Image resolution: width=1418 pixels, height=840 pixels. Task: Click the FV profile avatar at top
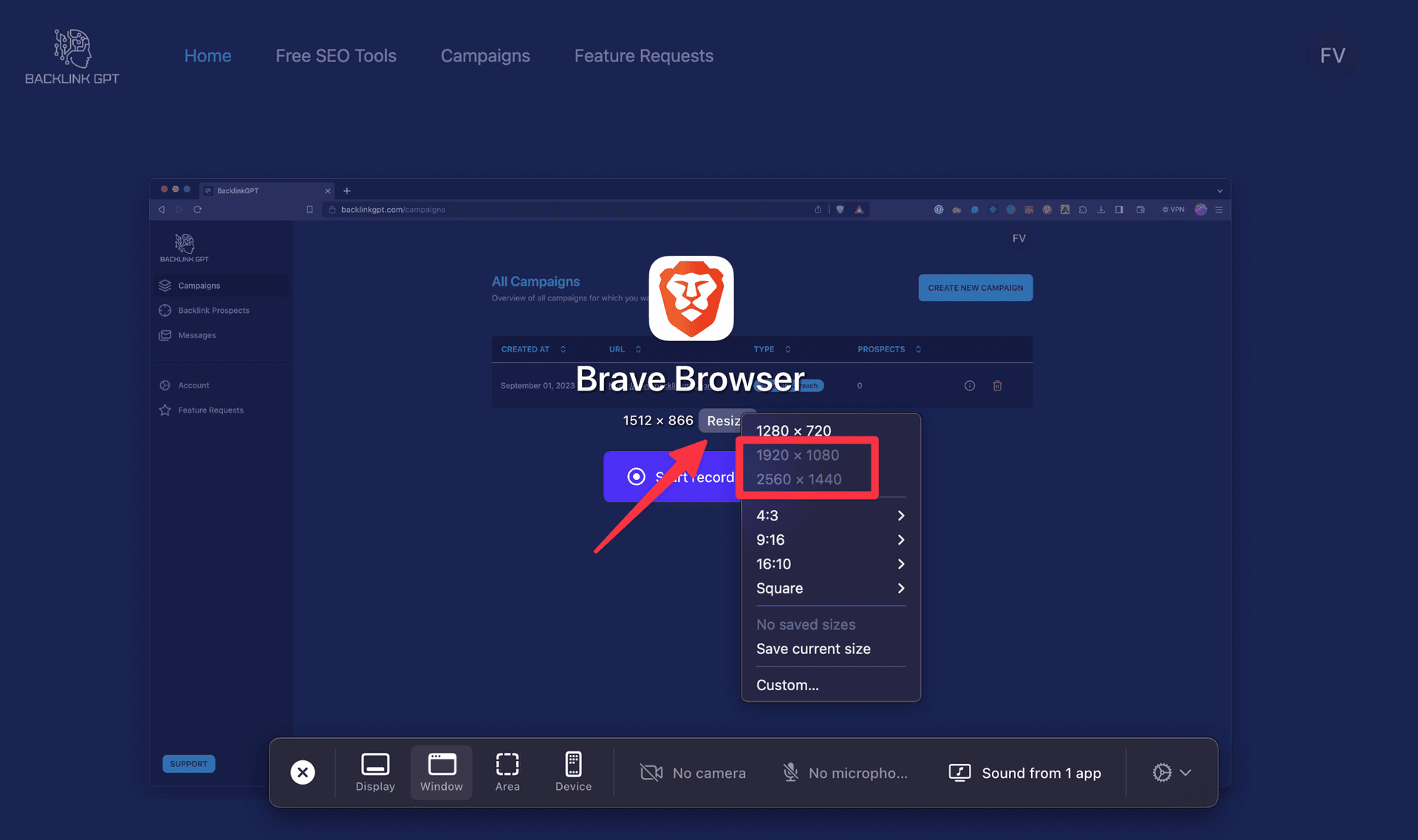1332,55
